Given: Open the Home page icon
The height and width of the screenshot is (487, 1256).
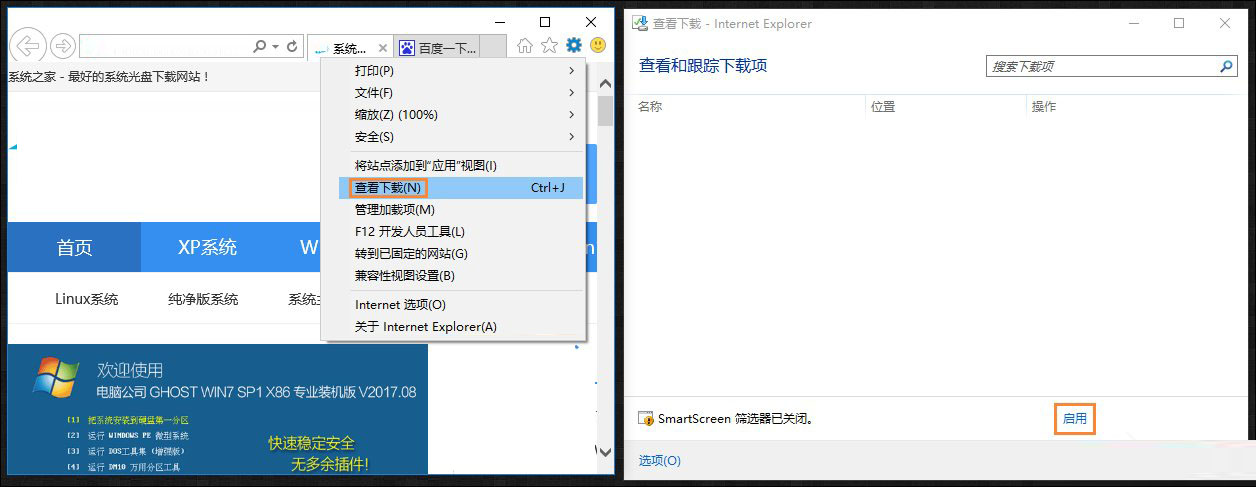Looking at the screenshot, I should pos(525,45).
